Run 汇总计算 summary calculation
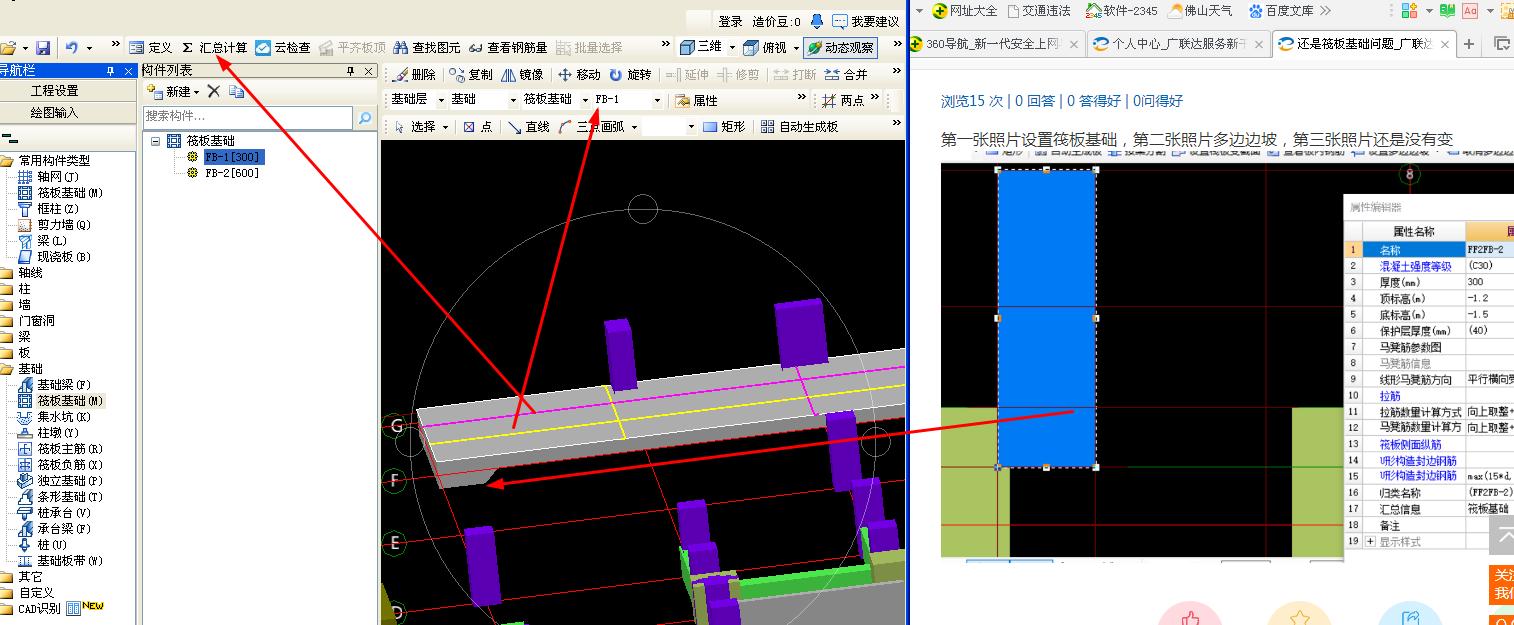Image resolution: width=1514 pixels, height=625 pixels. tap(215, 47)
